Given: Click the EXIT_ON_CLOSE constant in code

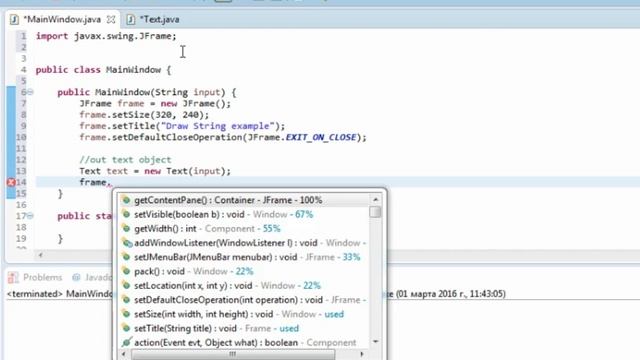Looking at the screenshot, I should click(x=321, y=138).
